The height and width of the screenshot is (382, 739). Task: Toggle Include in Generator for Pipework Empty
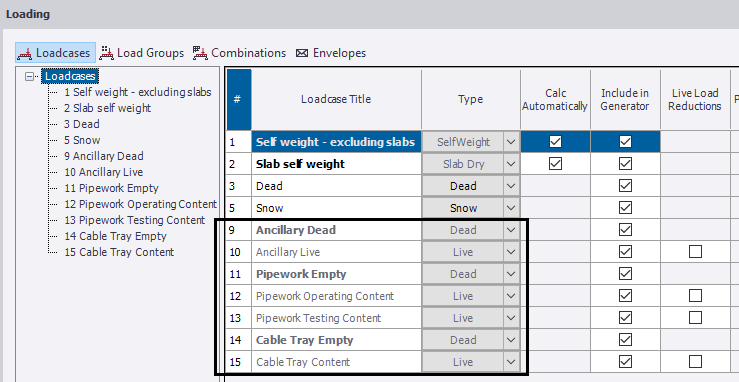pyautogui.click(x=625, y=274)
